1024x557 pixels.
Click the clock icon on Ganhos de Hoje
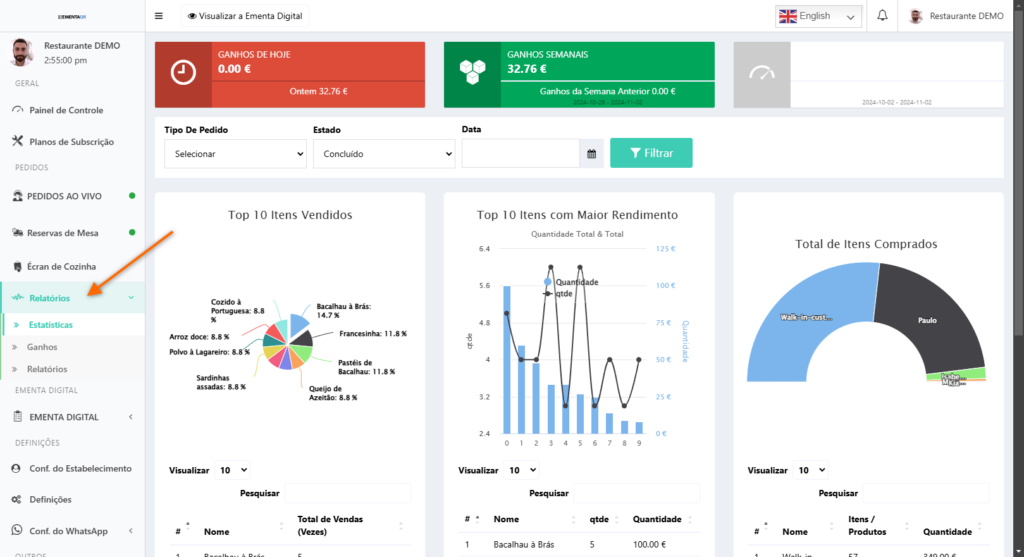click(x=183, y=74)
